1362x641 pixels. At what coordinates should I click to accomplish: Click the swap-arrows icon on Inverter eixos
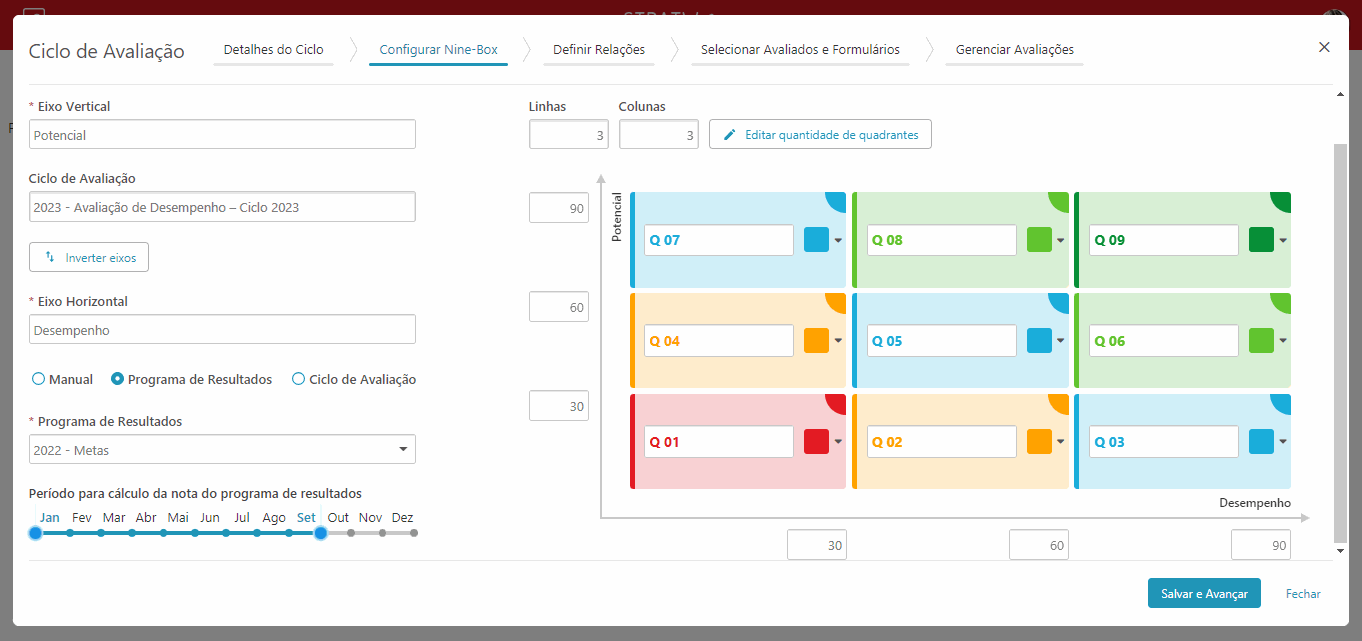coord(50,257)
